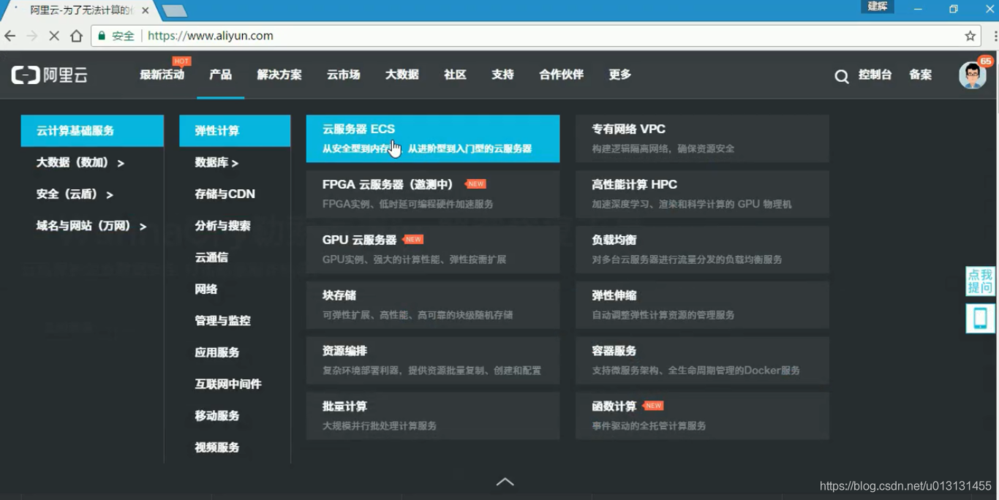
Task: Go to 控制台 console
Action: pos(875,75)
